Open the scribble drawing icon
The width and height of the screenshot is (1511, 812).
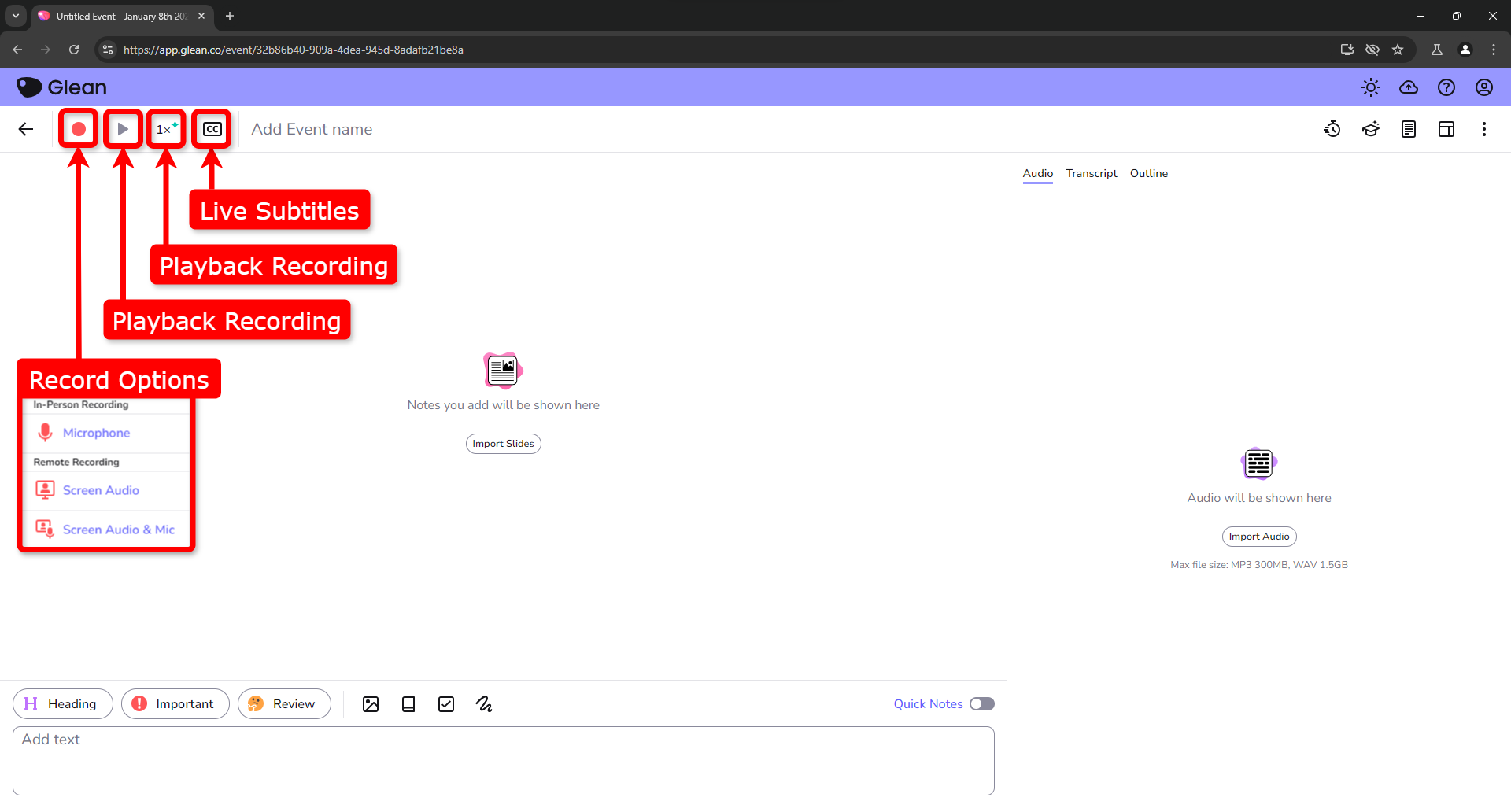click(484, 704)
